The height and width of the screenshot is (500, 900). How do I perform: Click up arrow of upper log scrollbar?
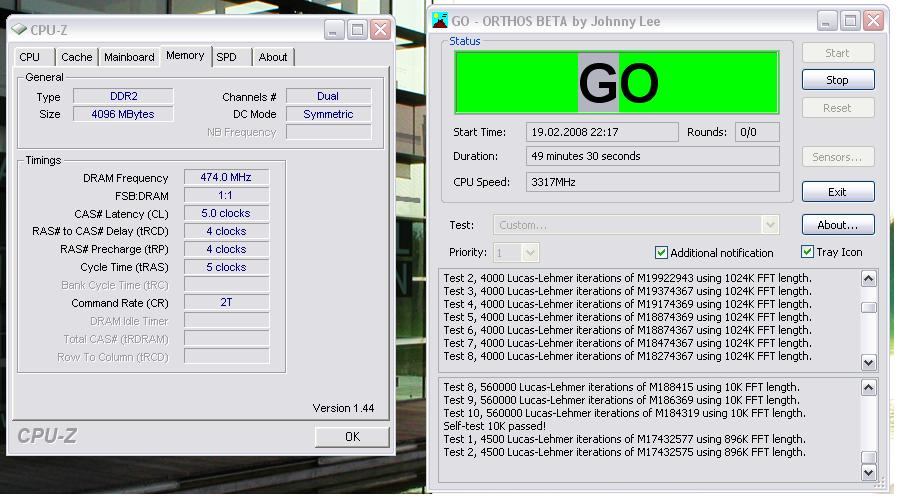click(x=868, y=279)
